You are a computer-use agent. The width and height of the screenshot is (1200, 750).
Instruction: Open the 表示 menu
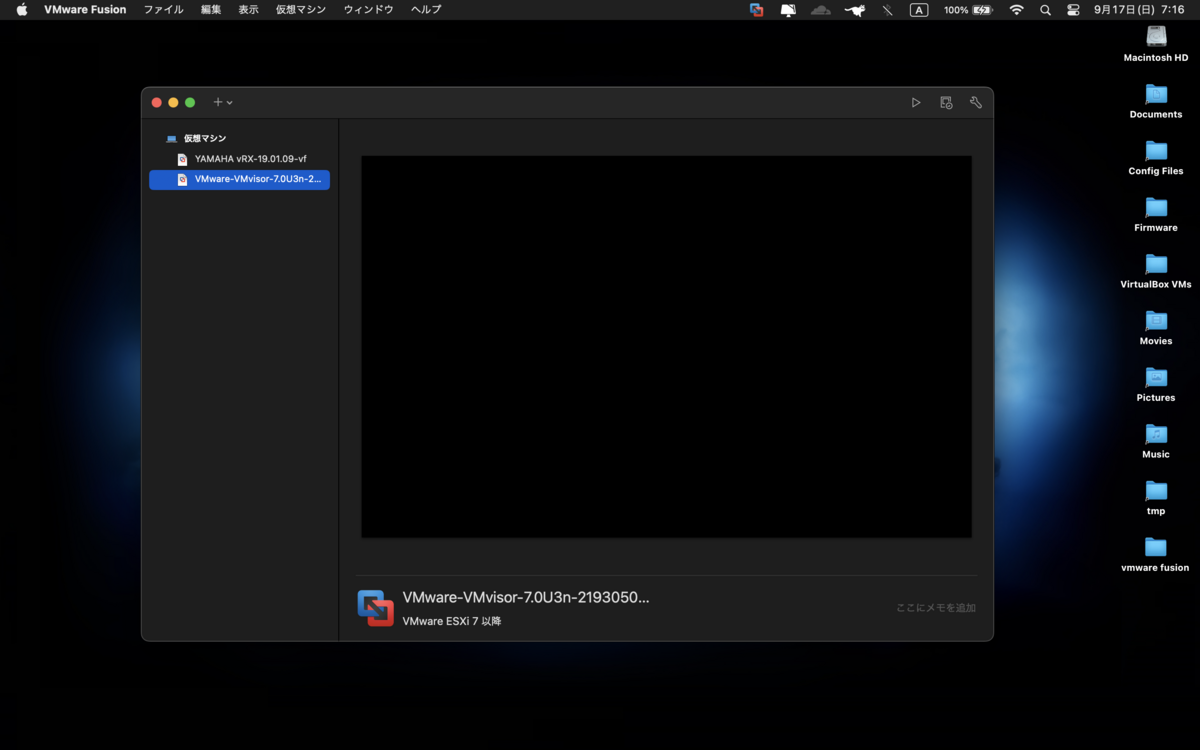coord(248,10)
